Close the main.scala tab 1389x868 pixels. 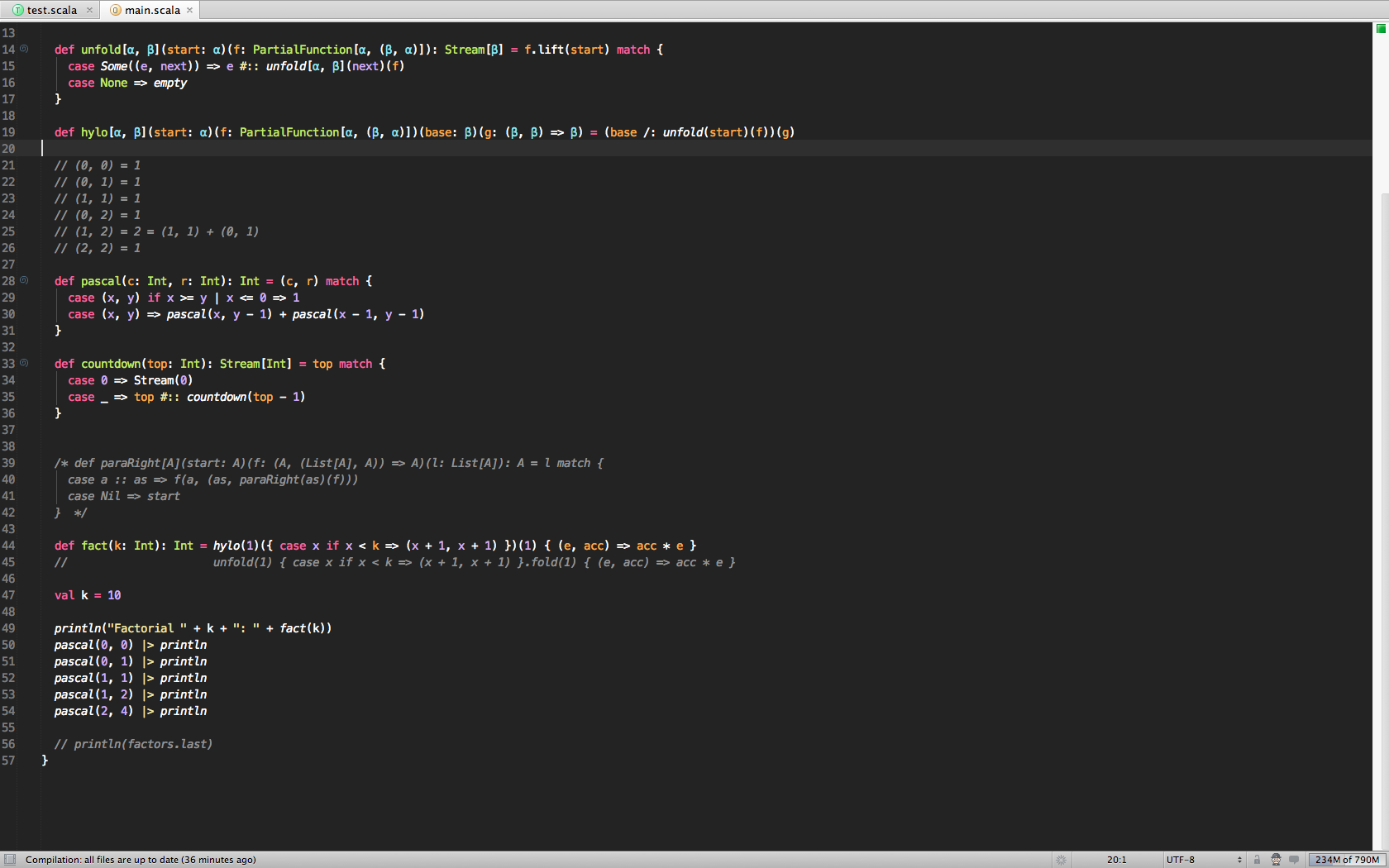coord(189,10)
